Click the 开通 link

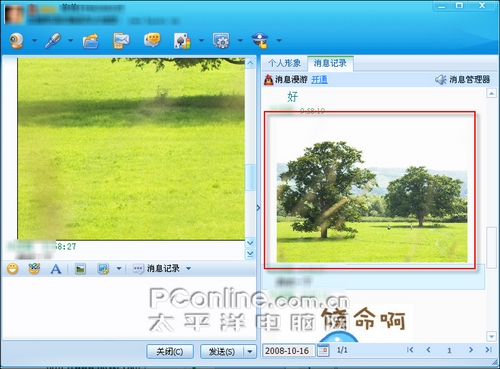319,80
